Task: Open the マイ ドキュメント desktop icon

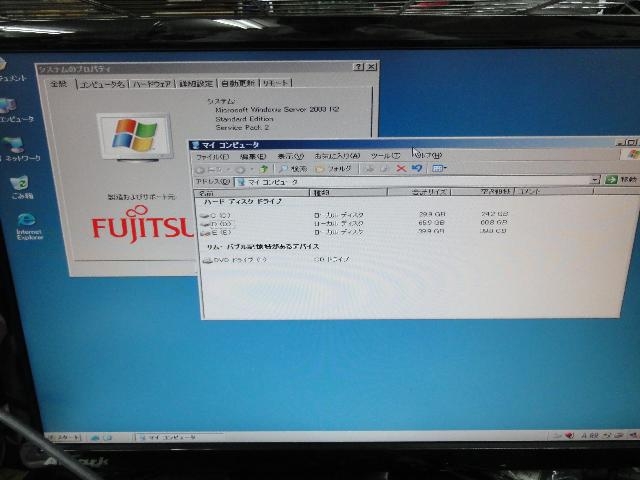Action: coord(12,69)
